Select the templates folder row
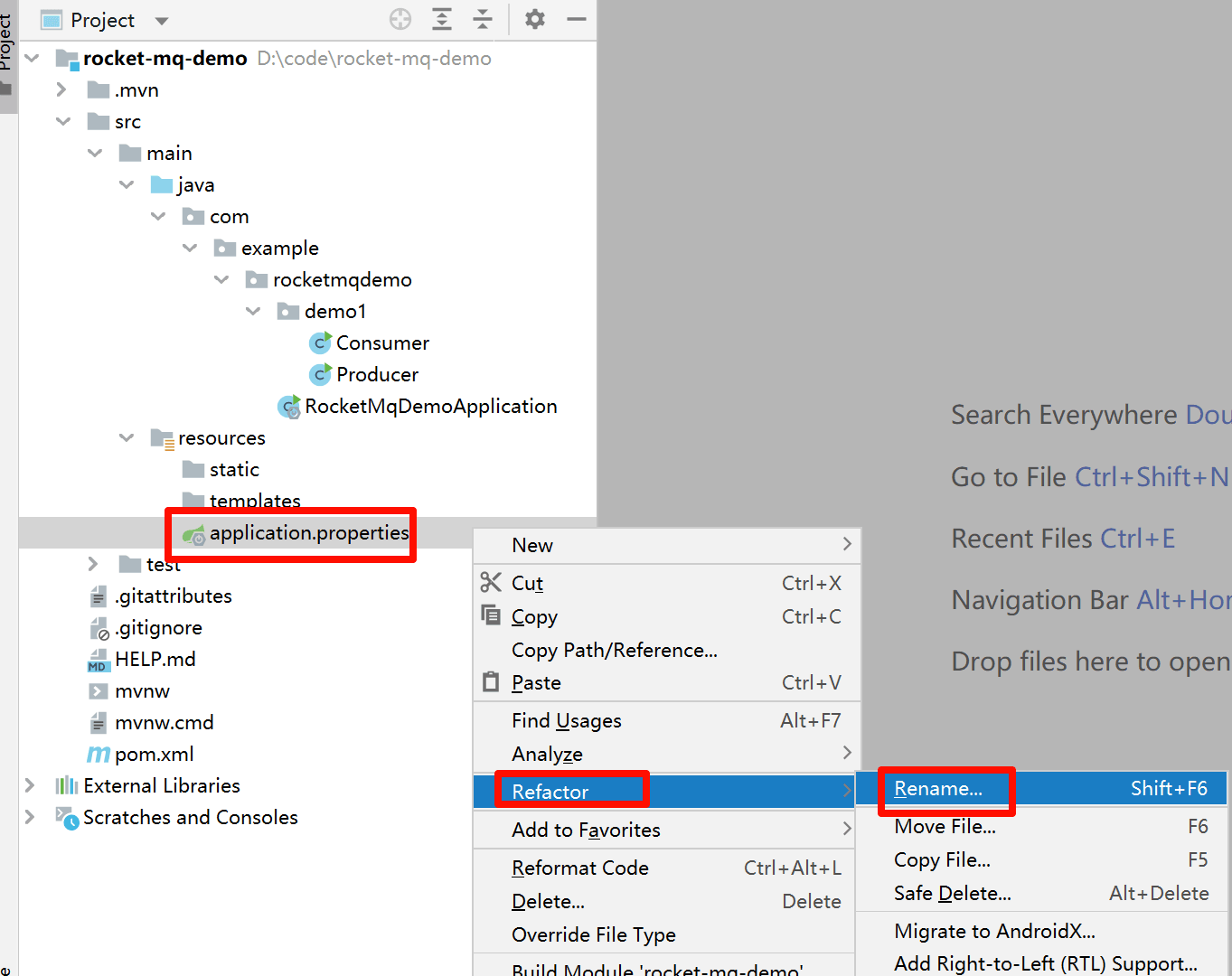The image size is (1232, 976). tap(307, 501)
